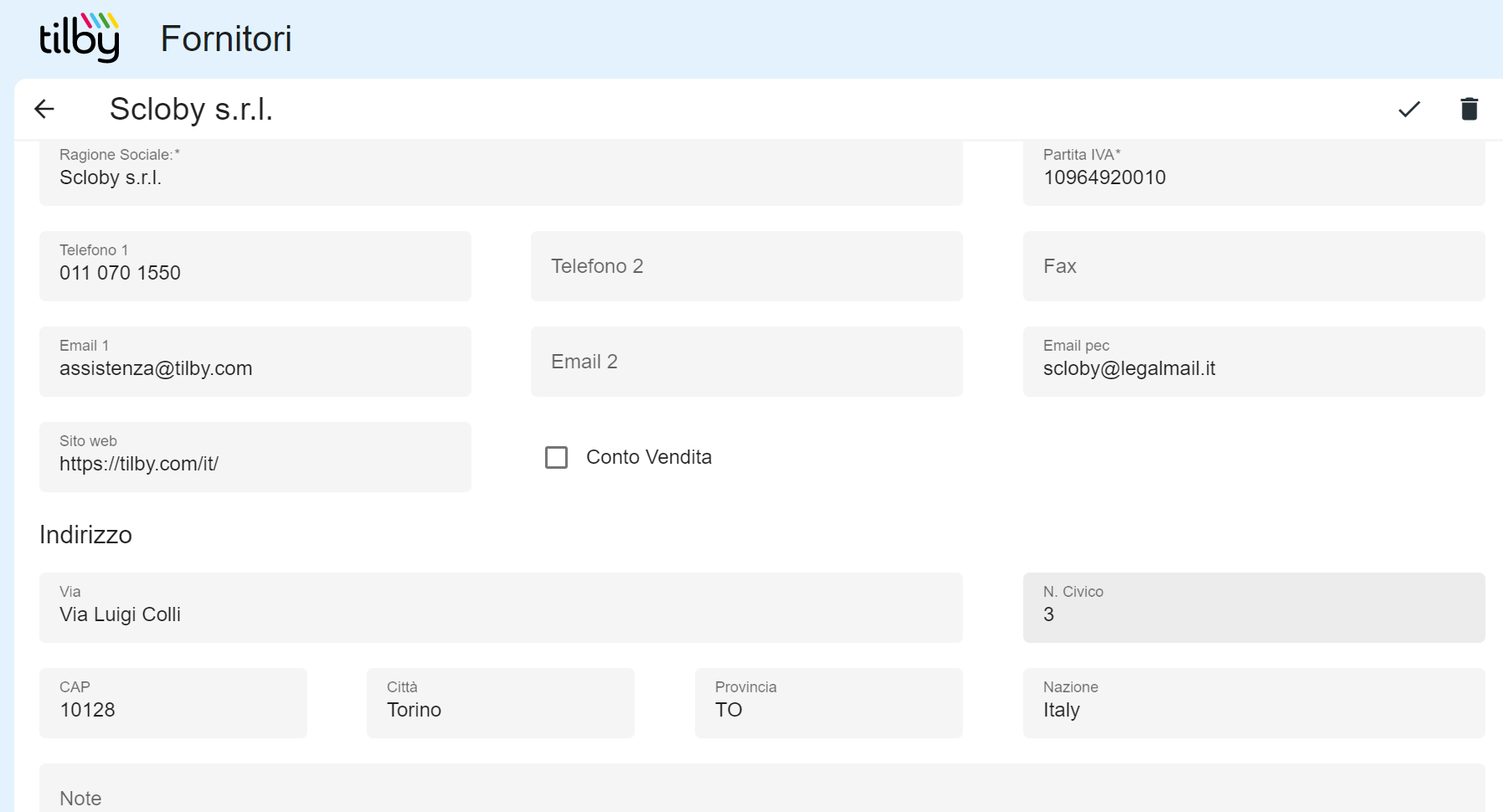The height and width of the screenshot is (812, 1503).
Task: Go back using the left arrow icon
Action: click(x=44, y=109)
